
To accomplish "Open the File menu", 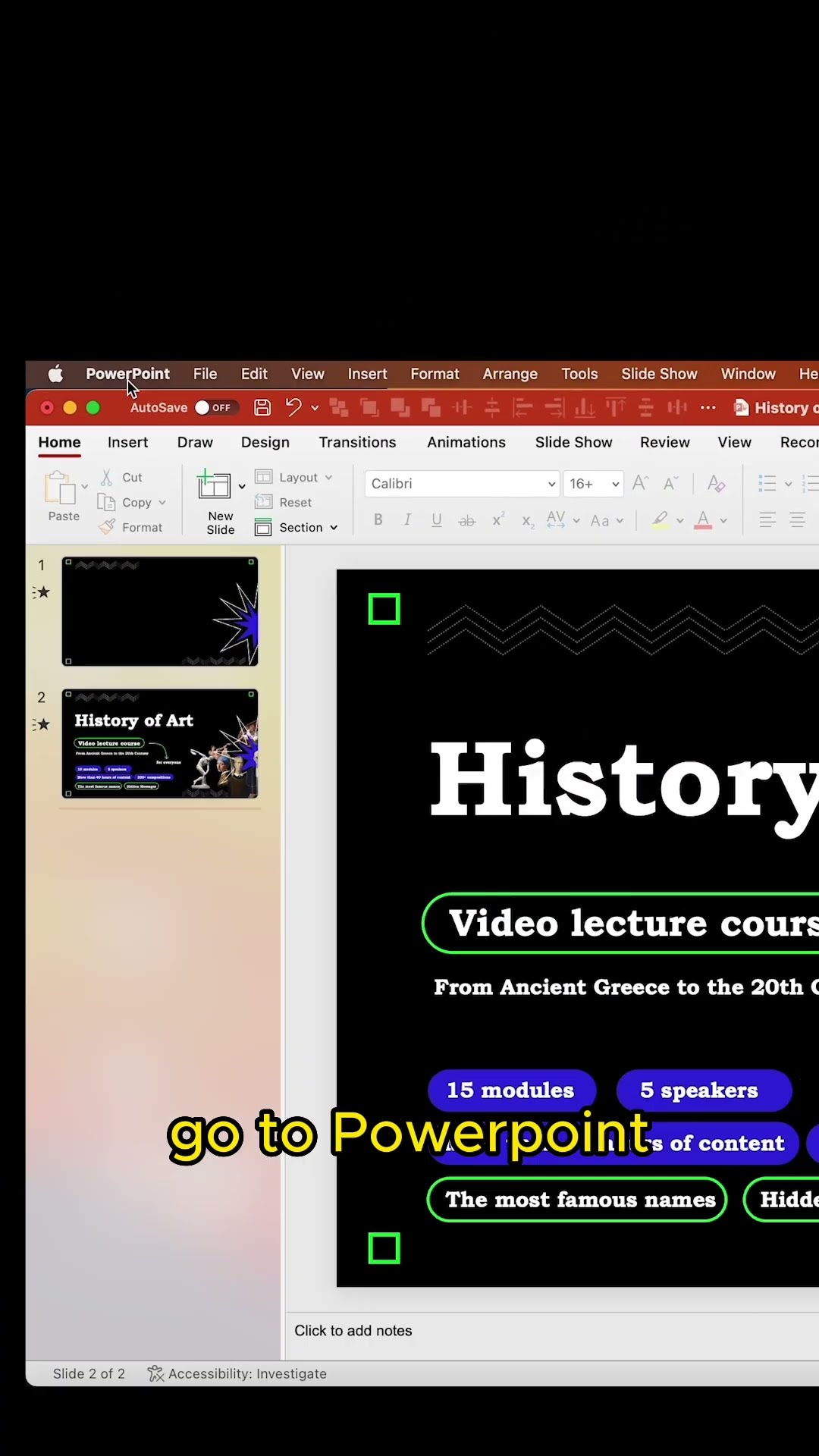I will [205, 374].
